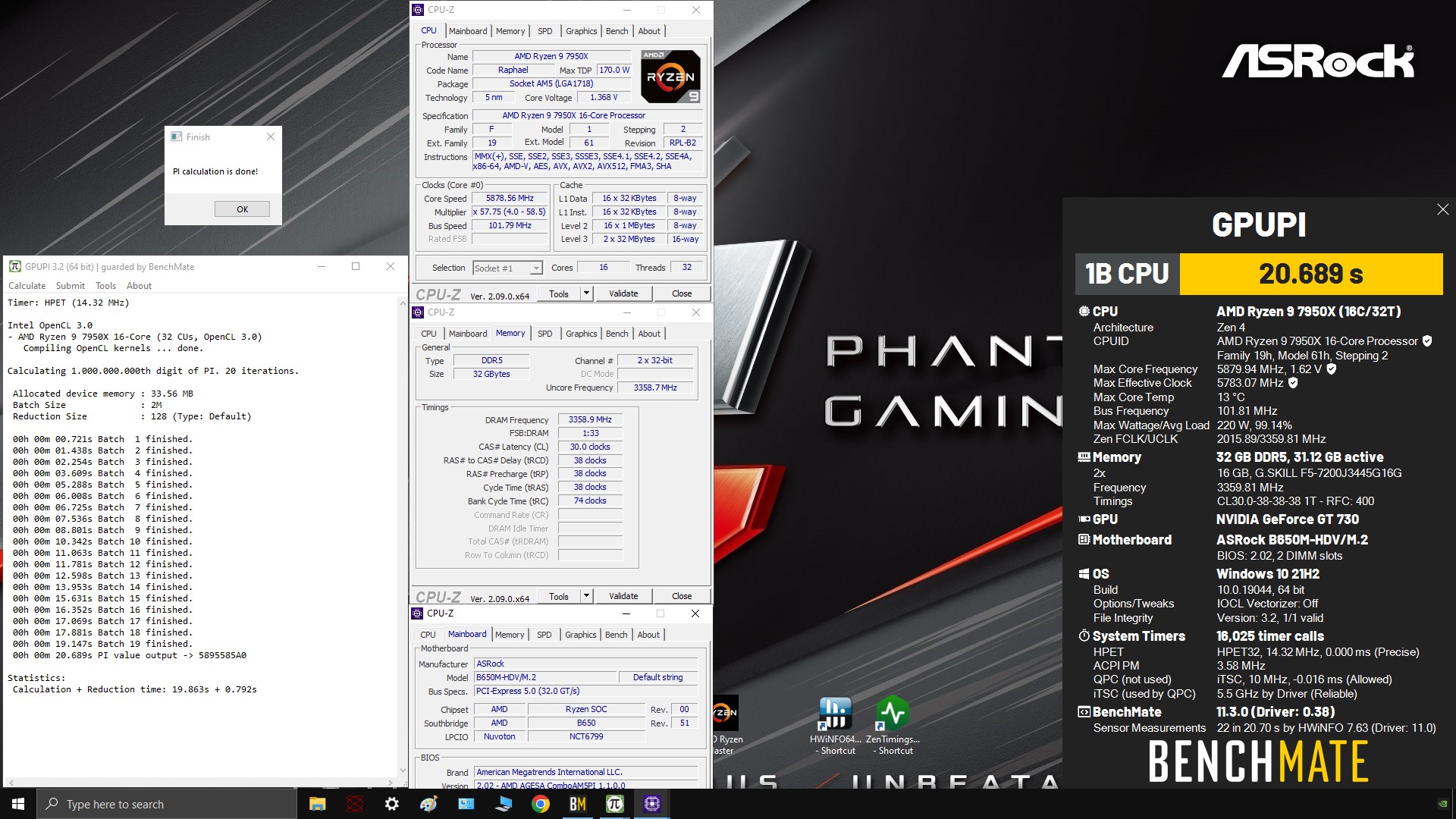The height and width of the screenshot is (819, 1456).
Task: Click the 'B650M-HDV/M.2' model field
Action: coord(545,677)
